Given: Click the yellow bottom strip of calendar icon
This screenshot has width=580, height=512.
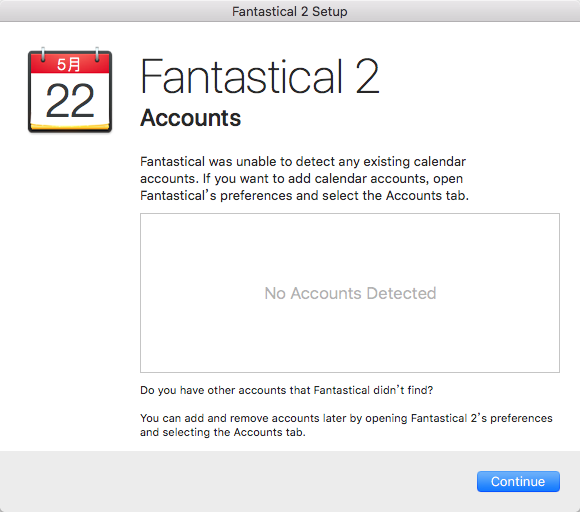Looking at the screenshot, I should pos(70,127).
